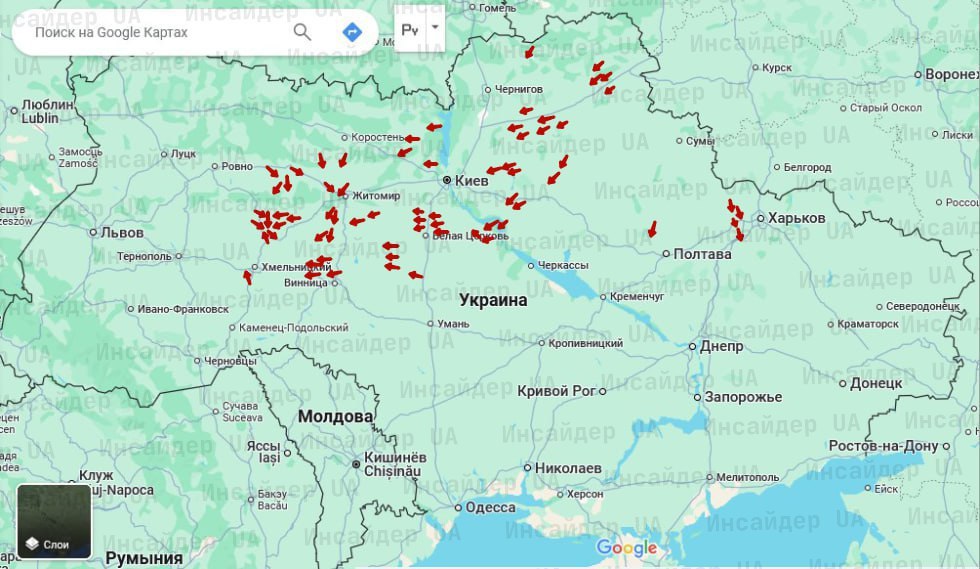Select the Запорожье city label
This screenshot has height=569, width=980.
(x=743, y=397)
